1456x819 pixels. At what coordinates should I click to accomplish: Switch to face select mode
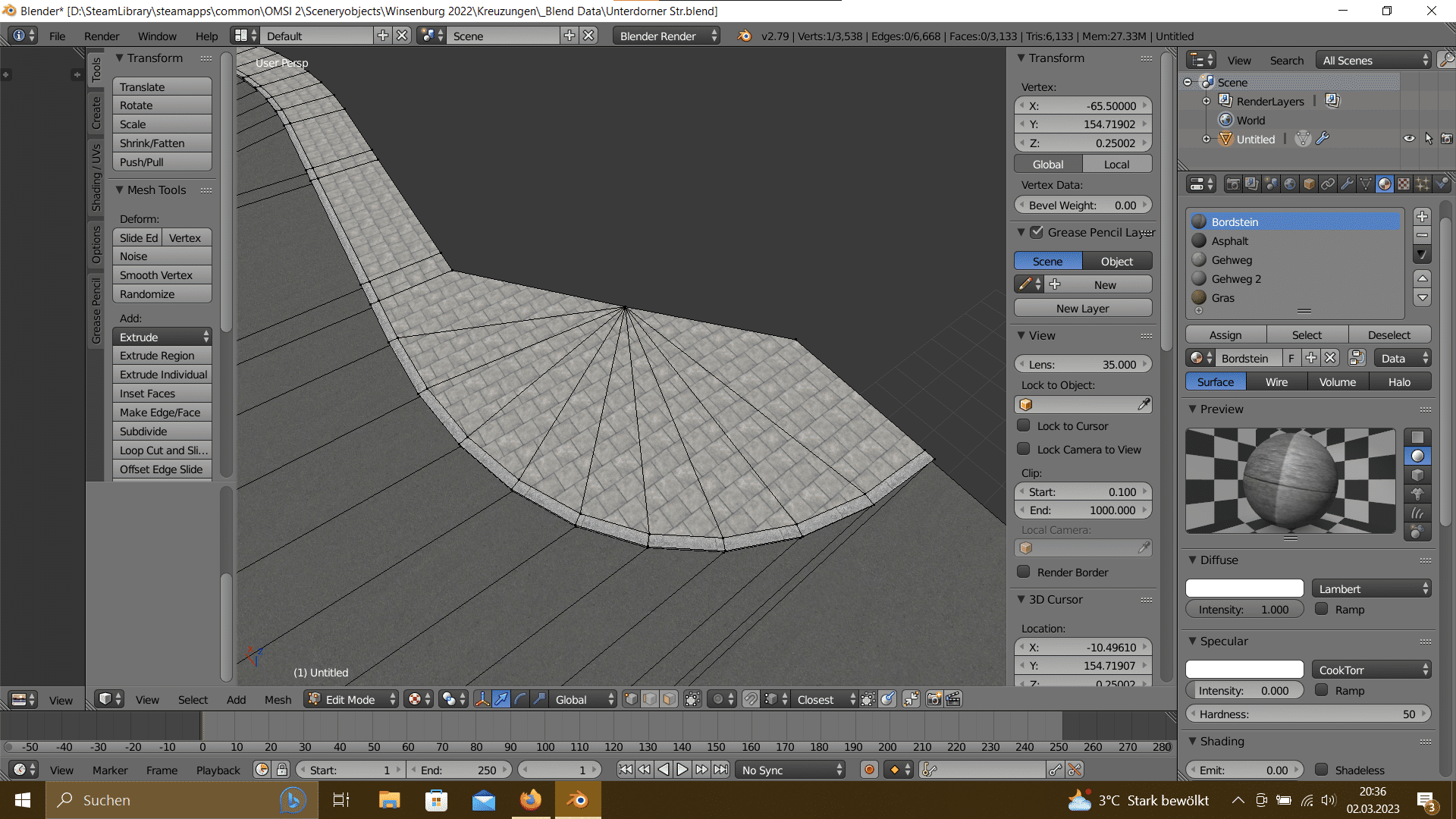[669, 699]
